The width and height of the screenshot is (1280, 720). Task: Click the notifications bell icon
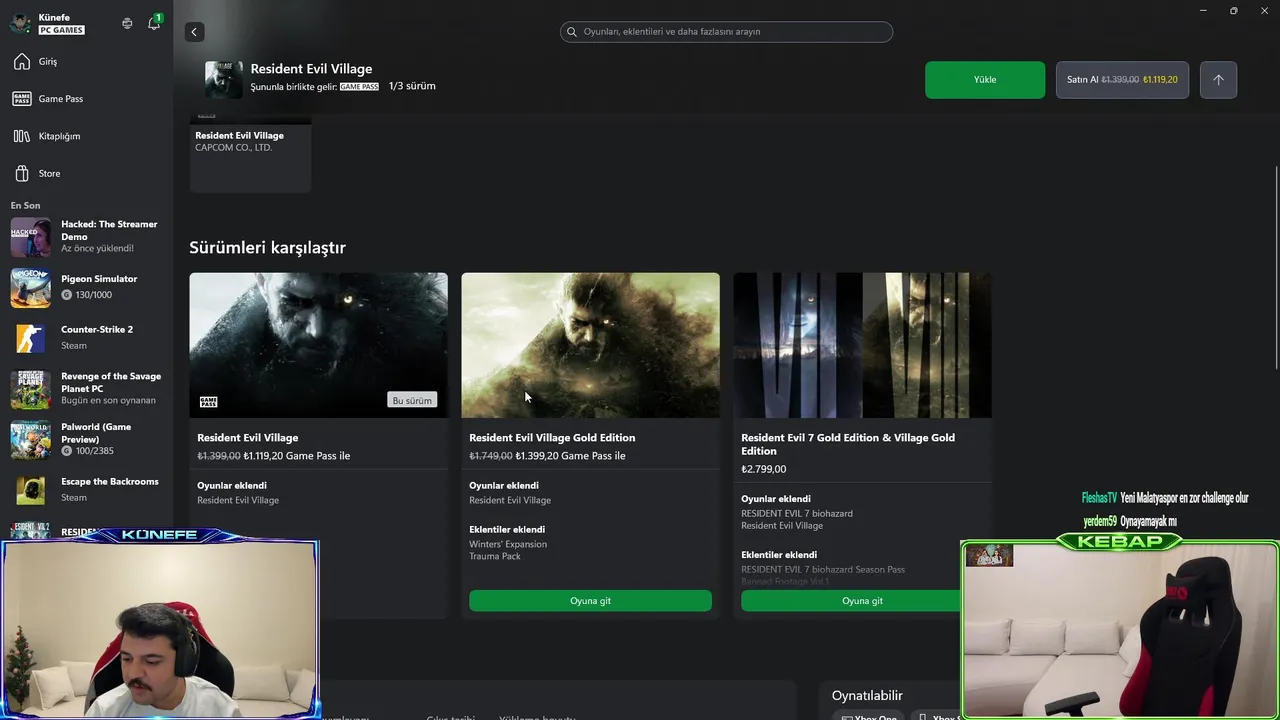point(154,23)
